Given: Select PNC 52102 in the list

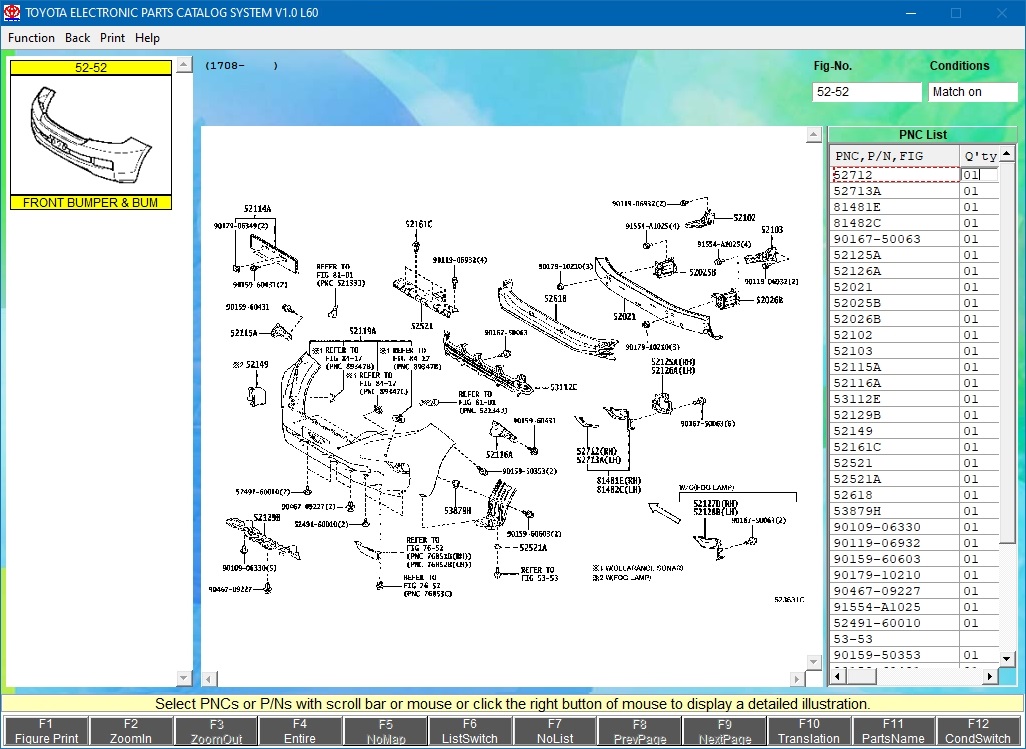Looking at the screenshot, I should click(x=895, y=335).
